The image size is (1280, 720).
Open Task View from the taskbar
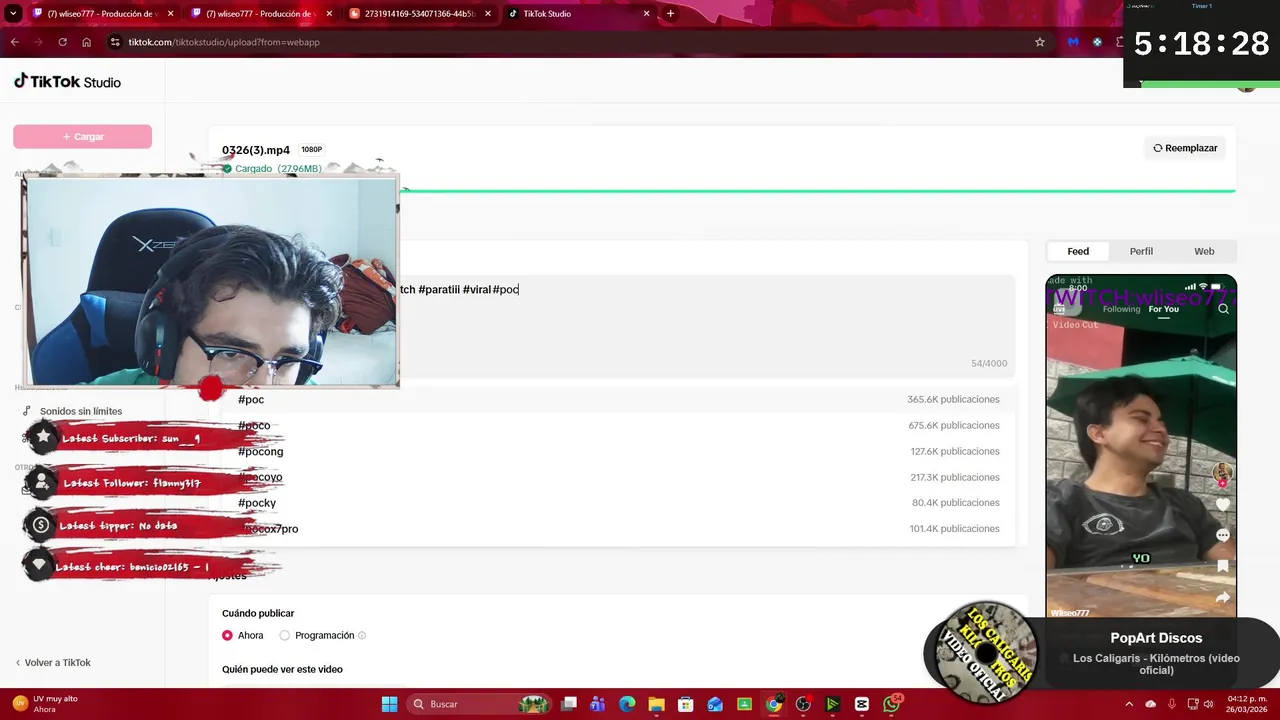coord(568,704)
